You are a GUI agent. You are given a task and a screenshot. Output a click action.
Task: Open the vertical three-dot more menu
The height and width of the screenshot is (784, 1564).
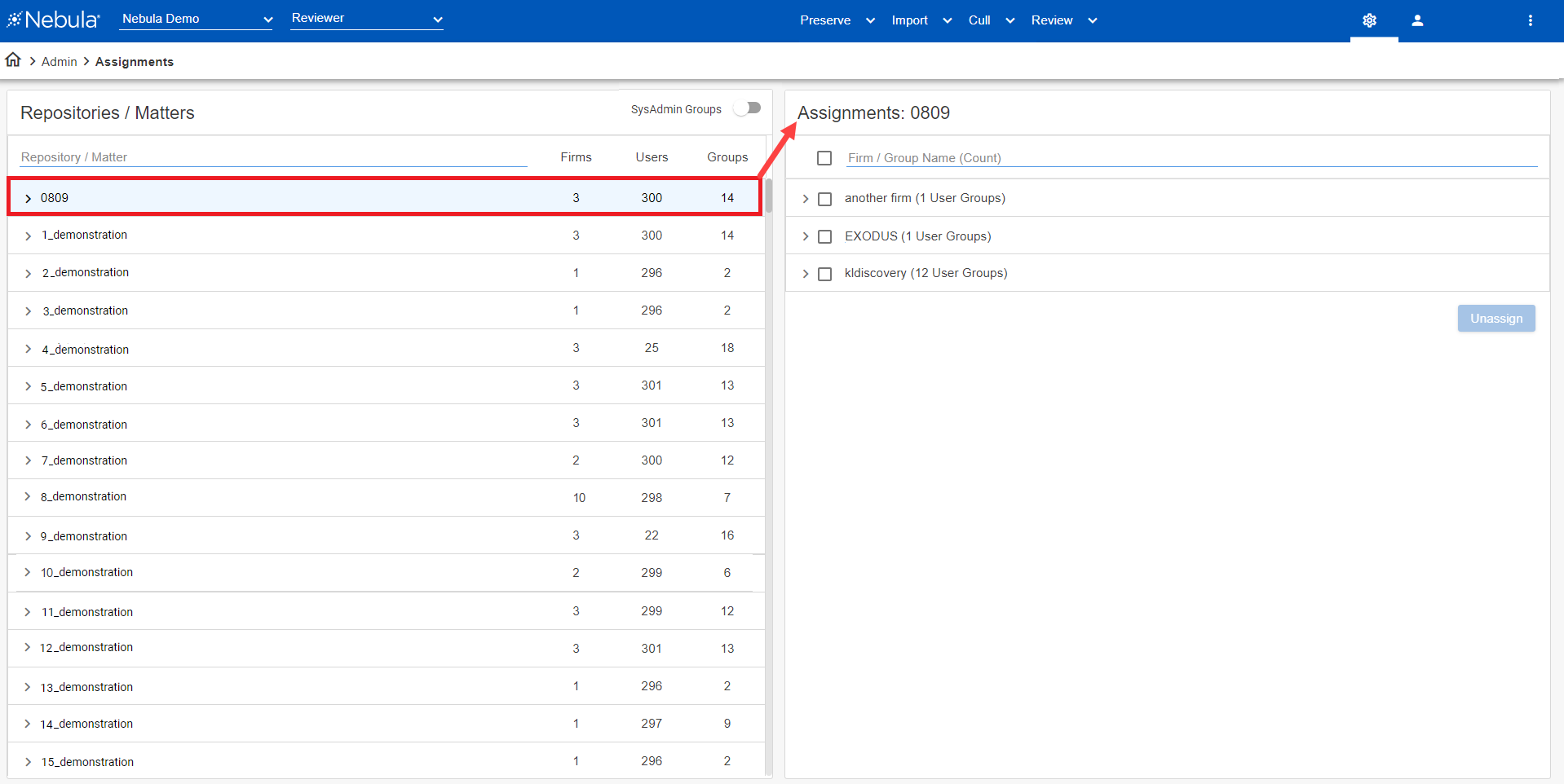(x=1530, y=20)
